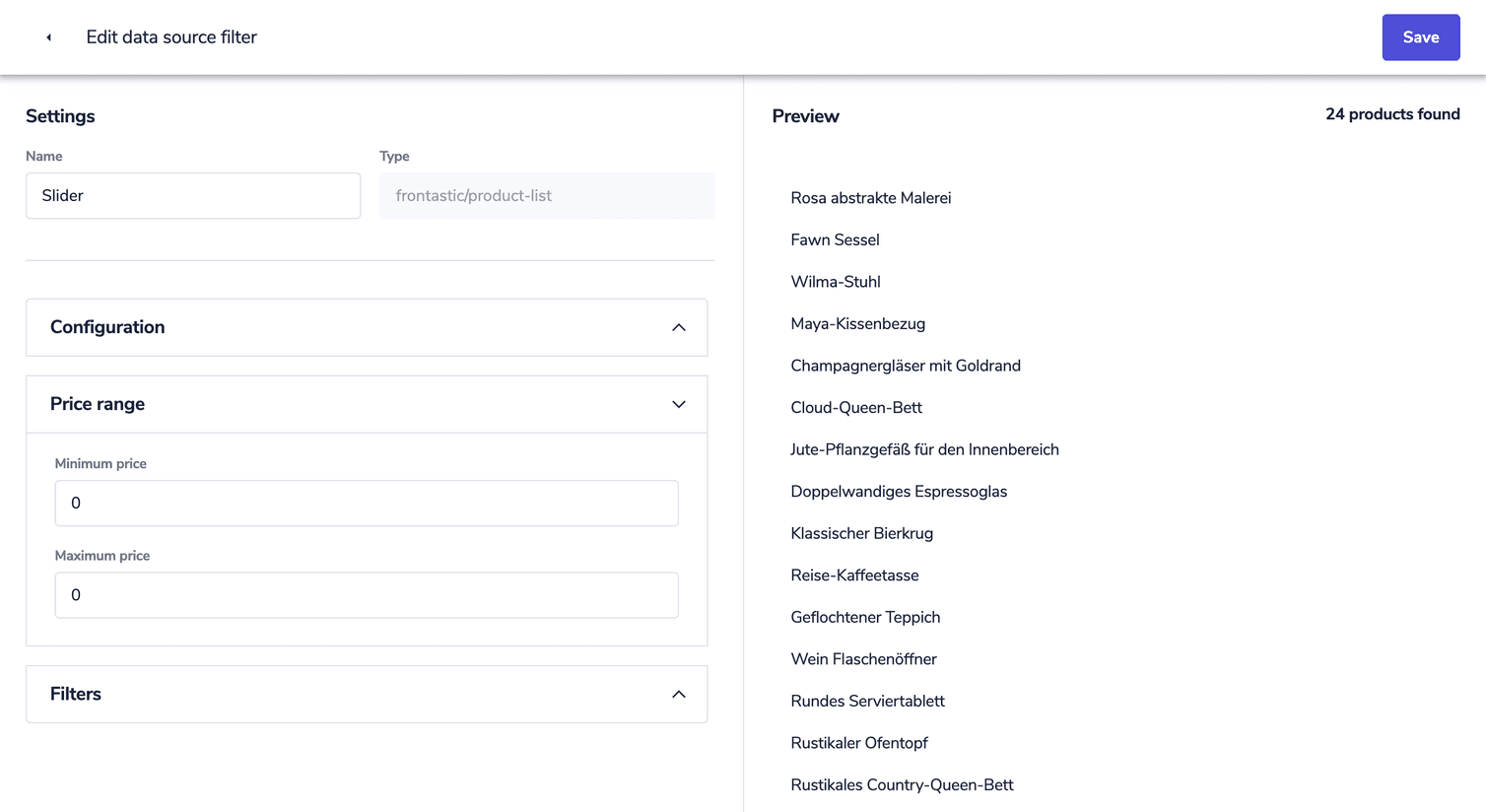Click the Maximum price input
This screenshot has height=812, width=1486.
(x=366, y=594)
